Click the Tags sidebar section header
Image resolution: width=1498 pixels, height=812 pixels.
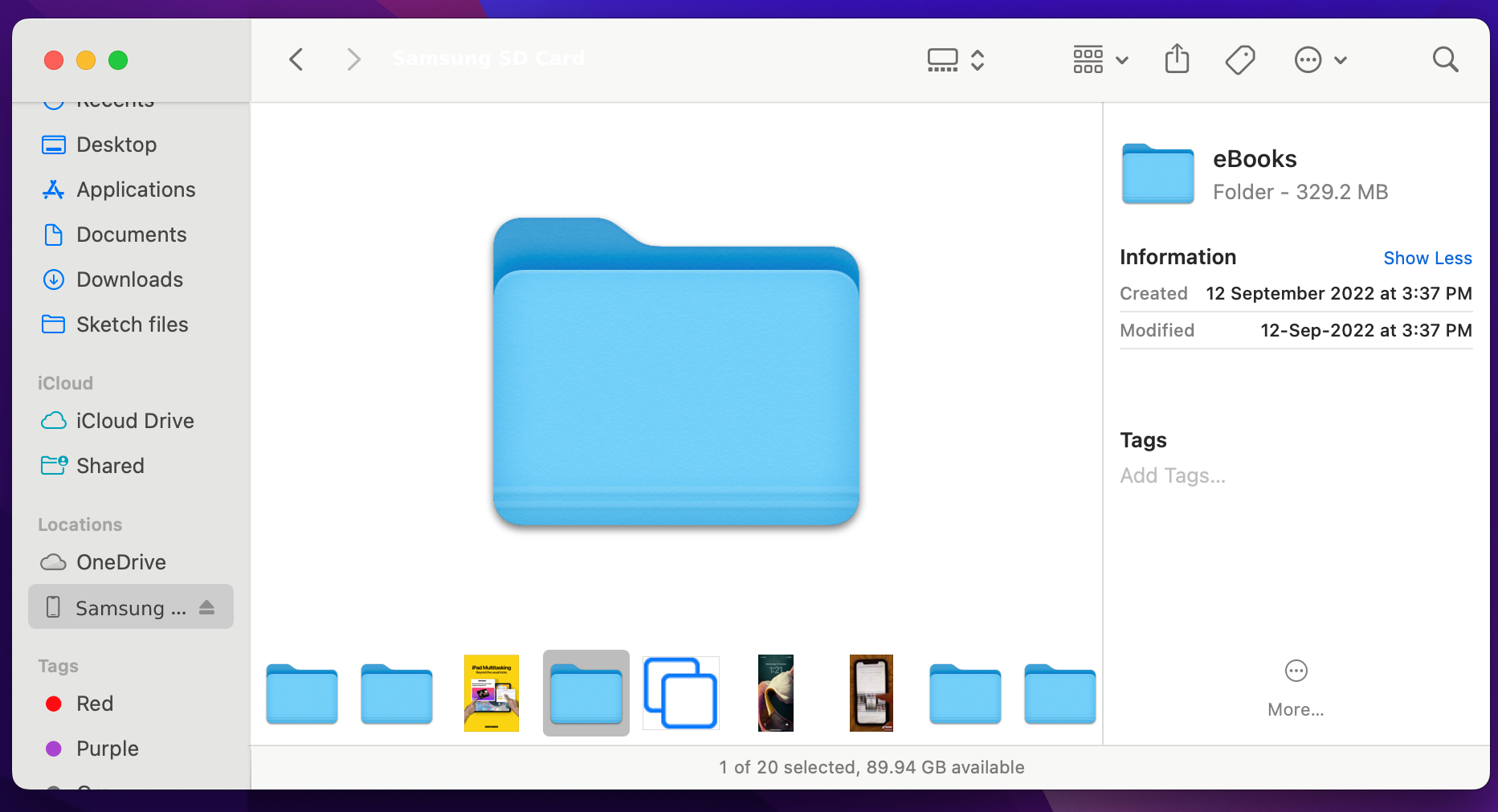(x=58, y=666)
